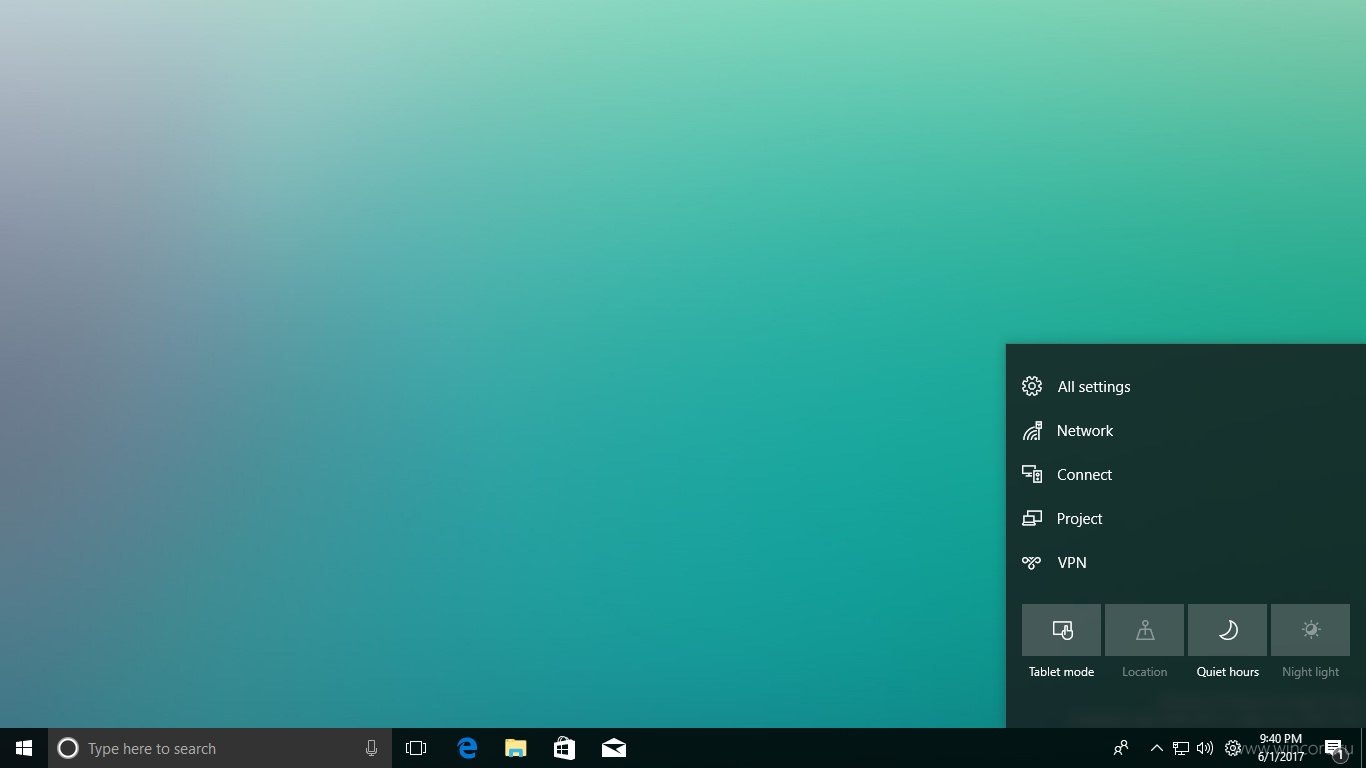The height and width of the screenshot is (768, 1366).
Task: Open the Windows Start menu
Action: (x=24, y=748)
